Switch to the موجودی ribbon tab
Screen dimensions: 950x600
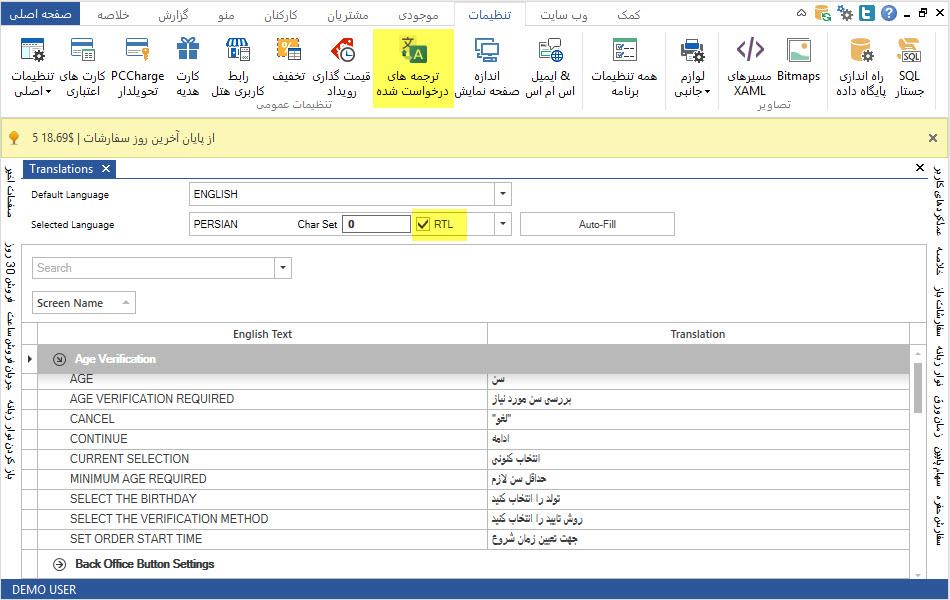(x=418, y=15)
